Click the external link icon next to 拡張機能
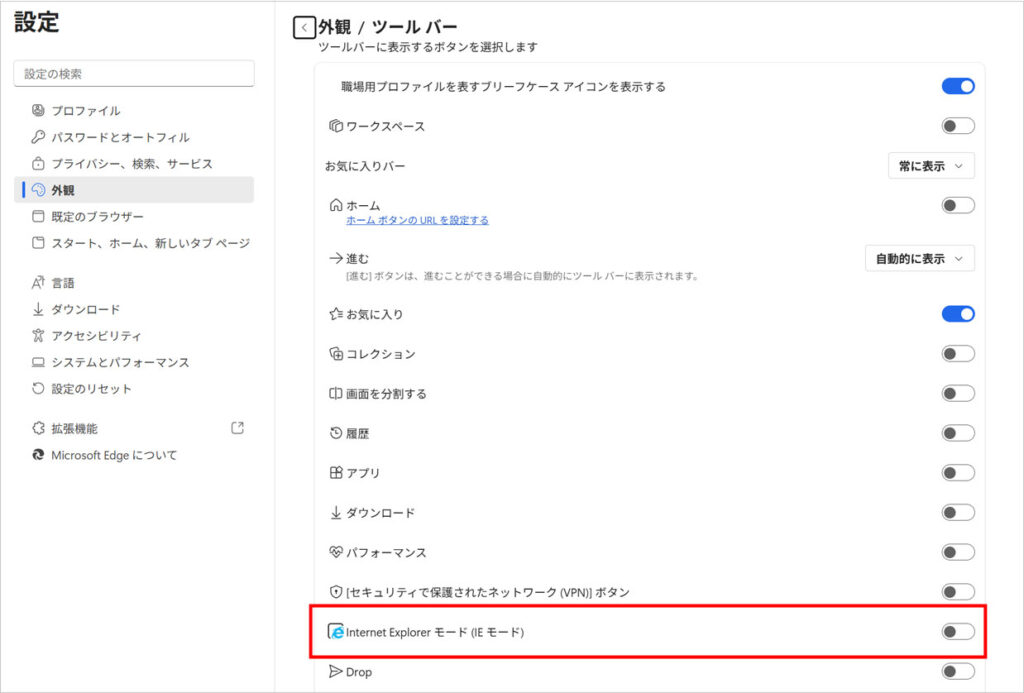The width and height of the screenshot is (1024, 693). (237, 428)
